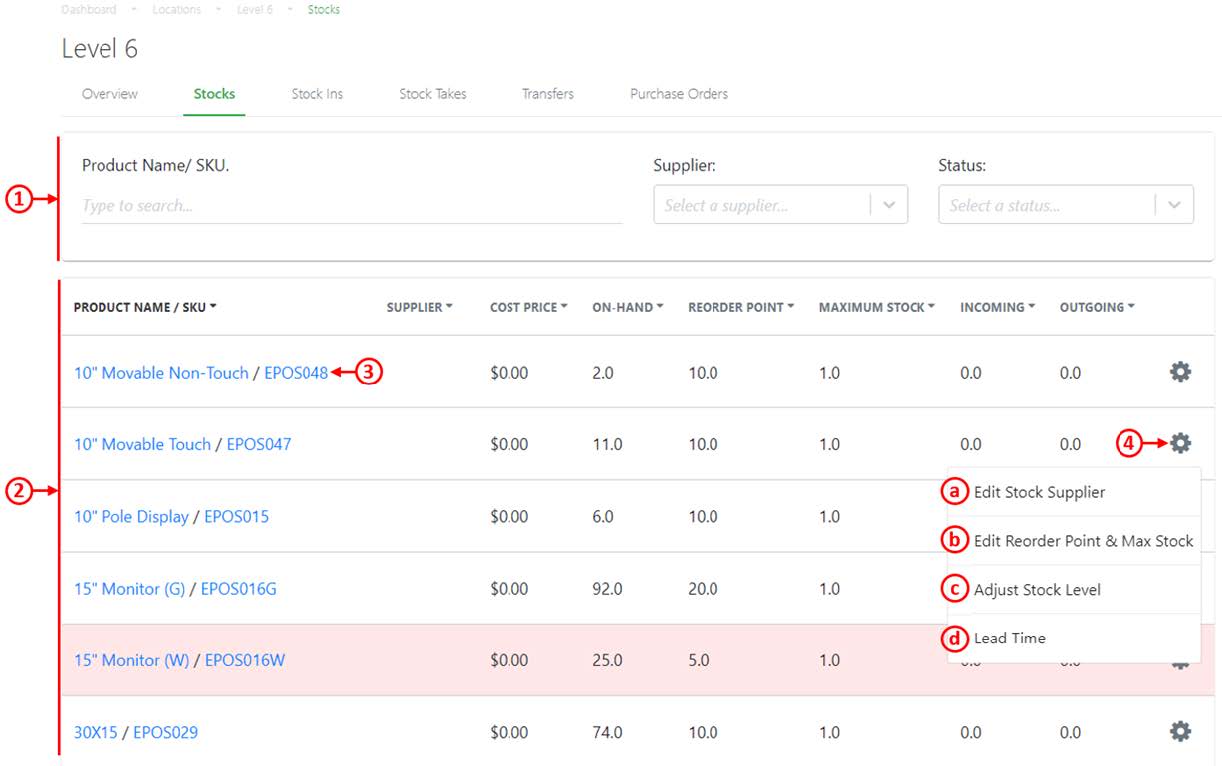
Task: Open the 10" Pole Display product link
Action: coord(131,517)
